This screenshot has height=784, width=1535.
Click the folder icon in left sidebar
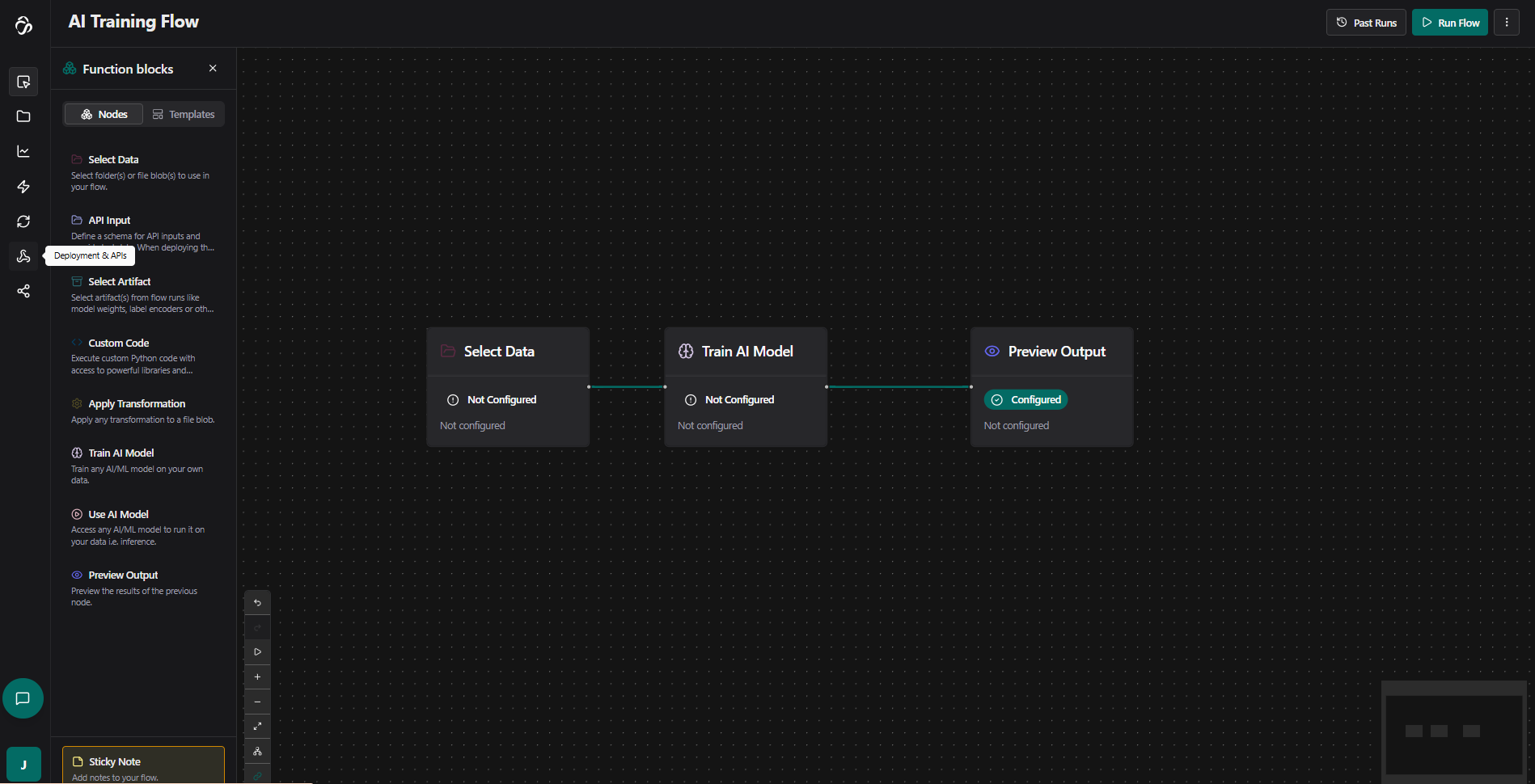(23, 116)
